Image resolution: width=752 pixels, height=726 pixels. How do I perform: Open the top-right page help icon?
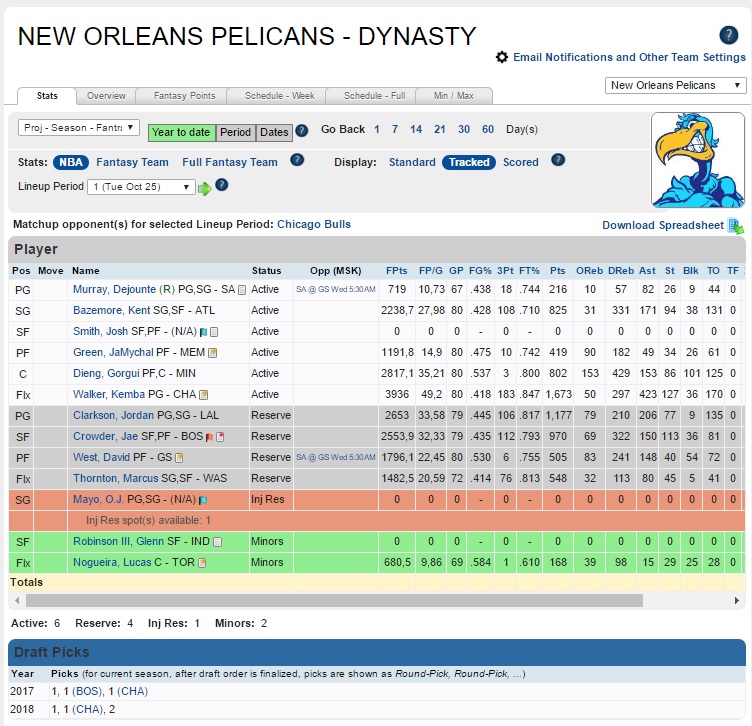(x=728, y=35)
